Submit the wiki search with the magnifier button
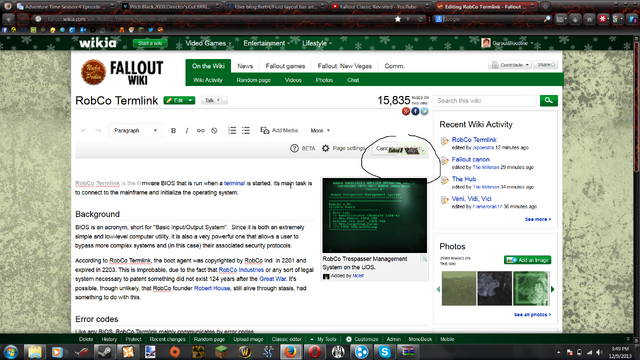Image resolution: width=640 pixels, height=360 pixels. 549,100
